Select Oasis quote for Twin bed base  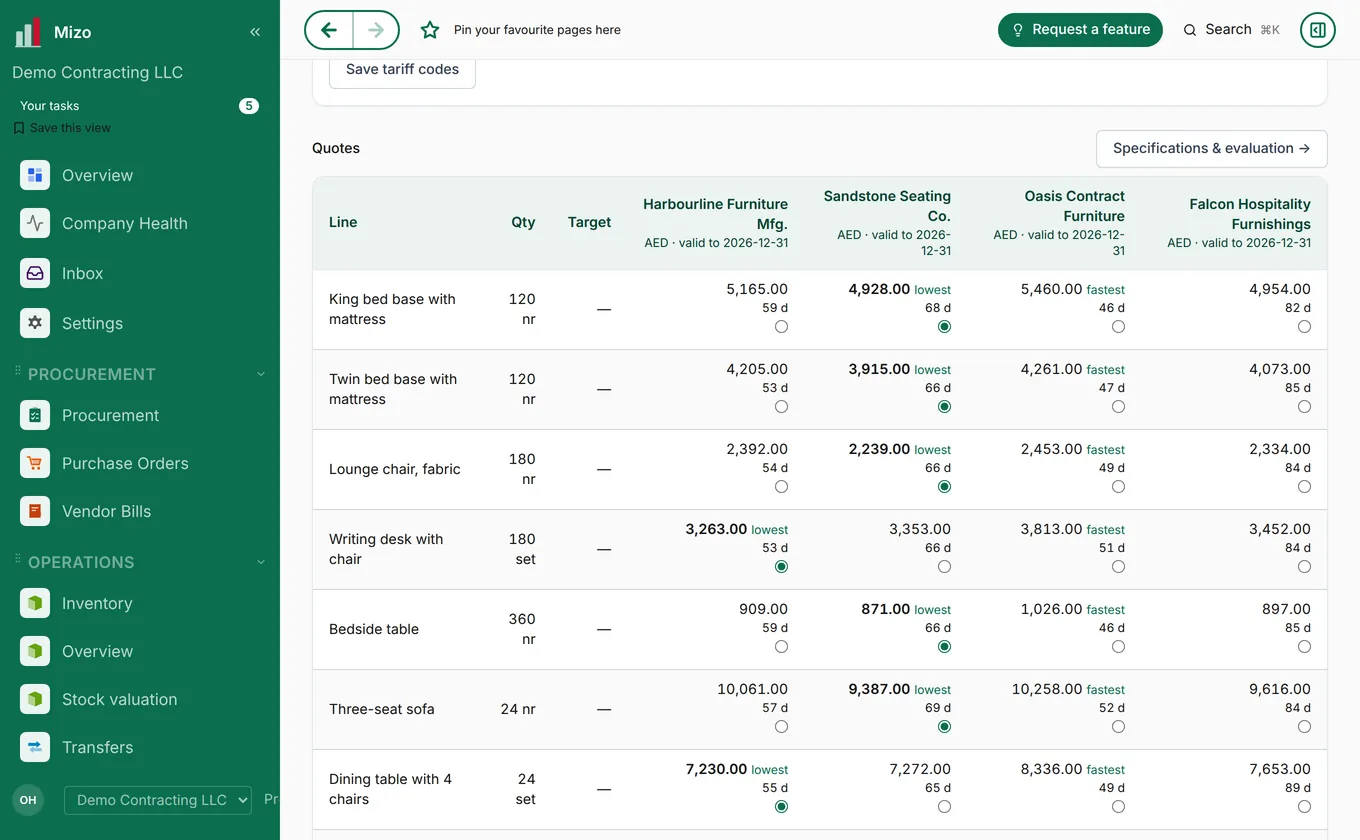pyautogui.click(x=1118, y=407)
